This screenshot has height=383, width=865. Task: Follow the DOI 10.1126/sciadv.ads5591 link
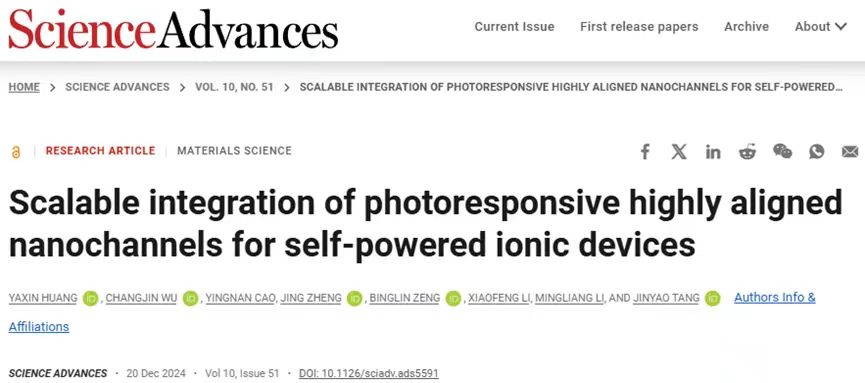coord(369,373)
